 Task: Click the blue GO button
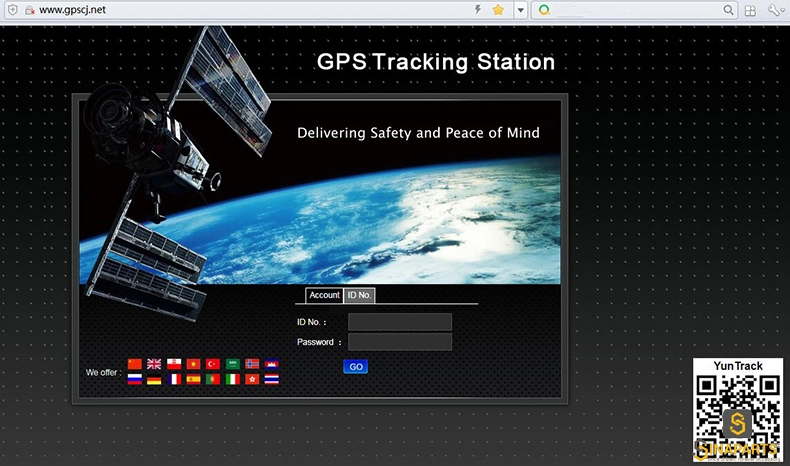356,367
